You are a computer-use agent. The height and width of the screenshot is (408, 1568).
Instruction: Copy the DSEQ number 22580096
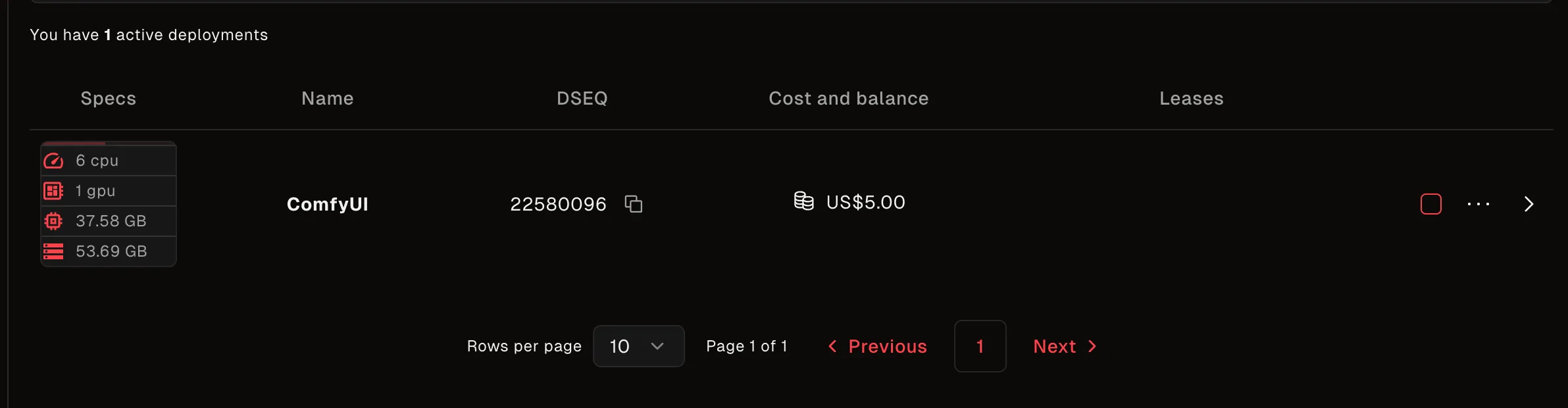(633, 204)
